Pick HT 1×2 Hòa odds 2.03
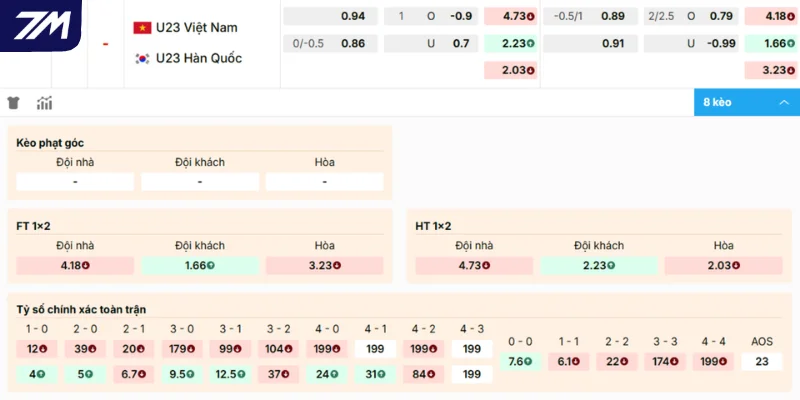Image resolution: width=800 pixels, height=400 pixels. (x=723, y=266)
